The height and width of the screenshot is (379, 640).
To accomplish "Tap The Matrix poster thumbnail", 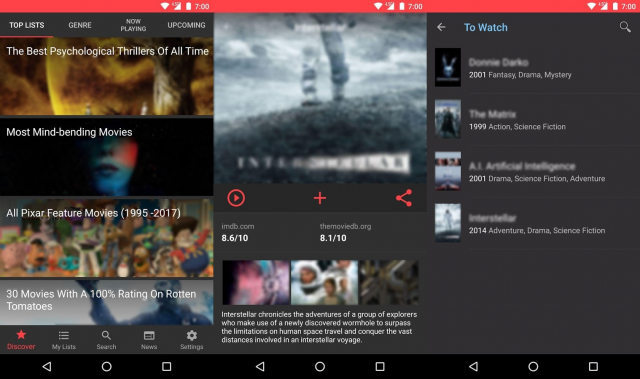I will click(448, 119).
